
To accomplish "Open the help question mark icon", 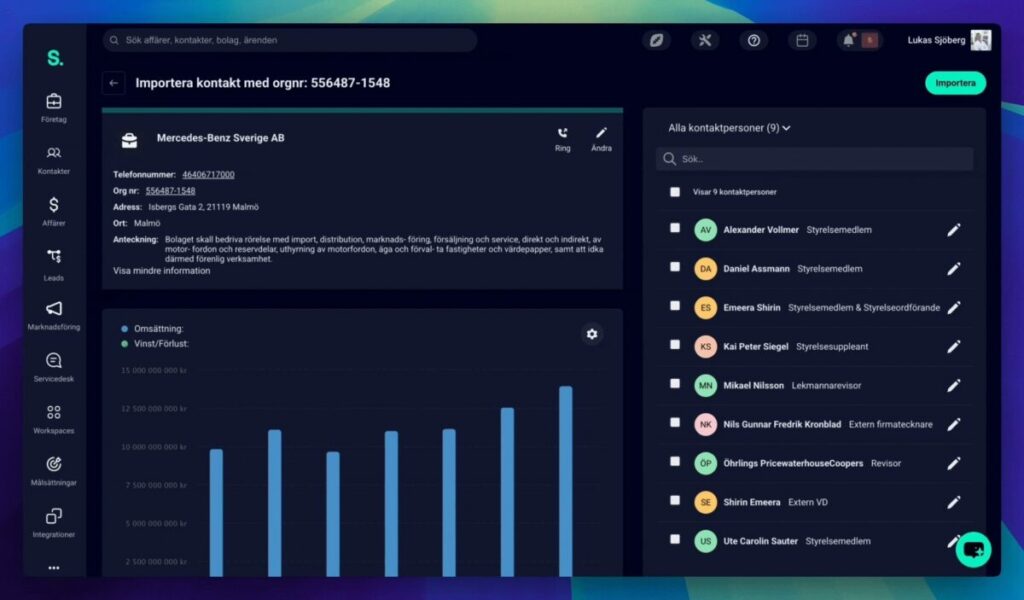I will tap(754, 40).
